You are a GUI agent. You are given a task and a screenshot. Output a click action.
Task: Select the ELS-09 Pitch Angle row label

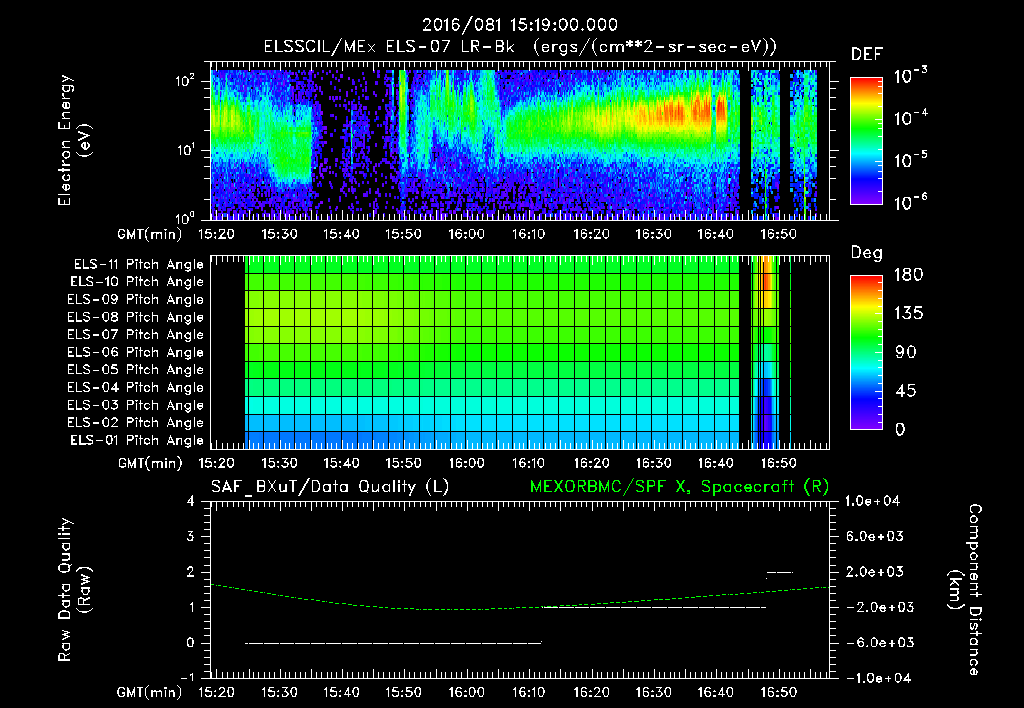click(x=135, y=300)
